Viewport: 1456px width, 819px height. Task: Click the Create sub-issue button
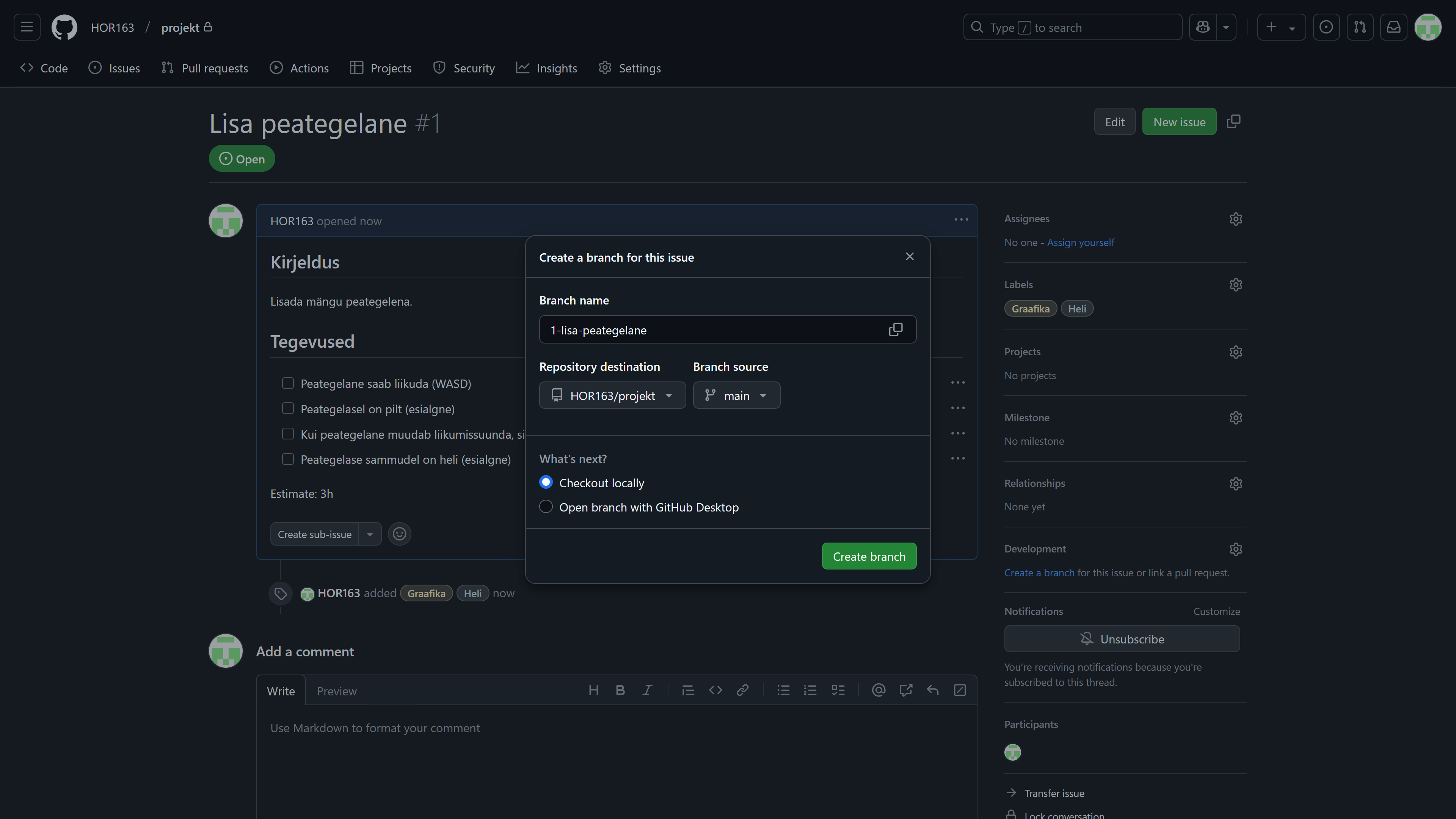coord(314,534)
